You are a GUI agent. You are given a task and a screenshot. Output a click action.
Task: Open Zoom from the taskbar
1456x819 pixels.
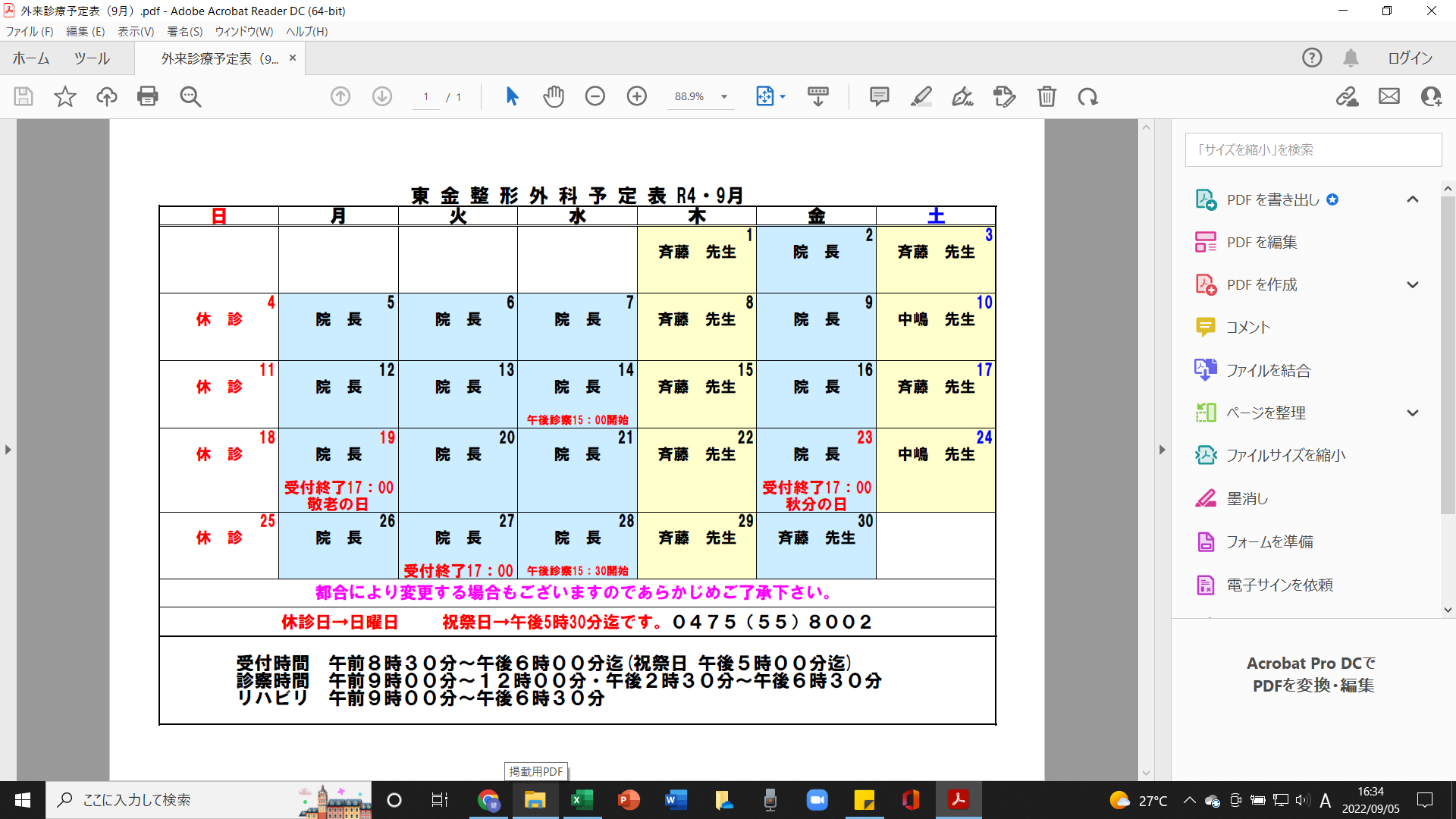[817, 800]
